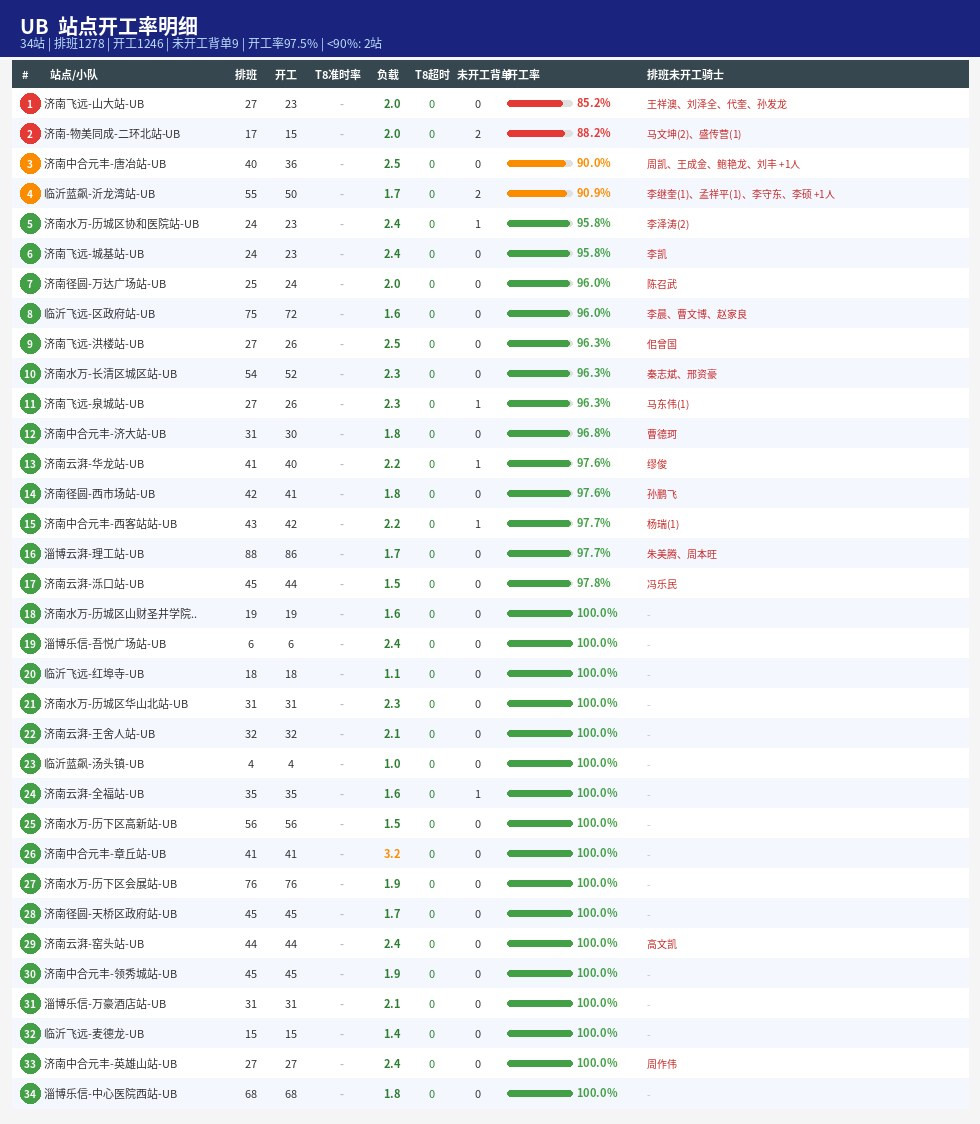
Task: Click the orange 3.2 load value for 章丘站
Action: (x=392, y=854)
